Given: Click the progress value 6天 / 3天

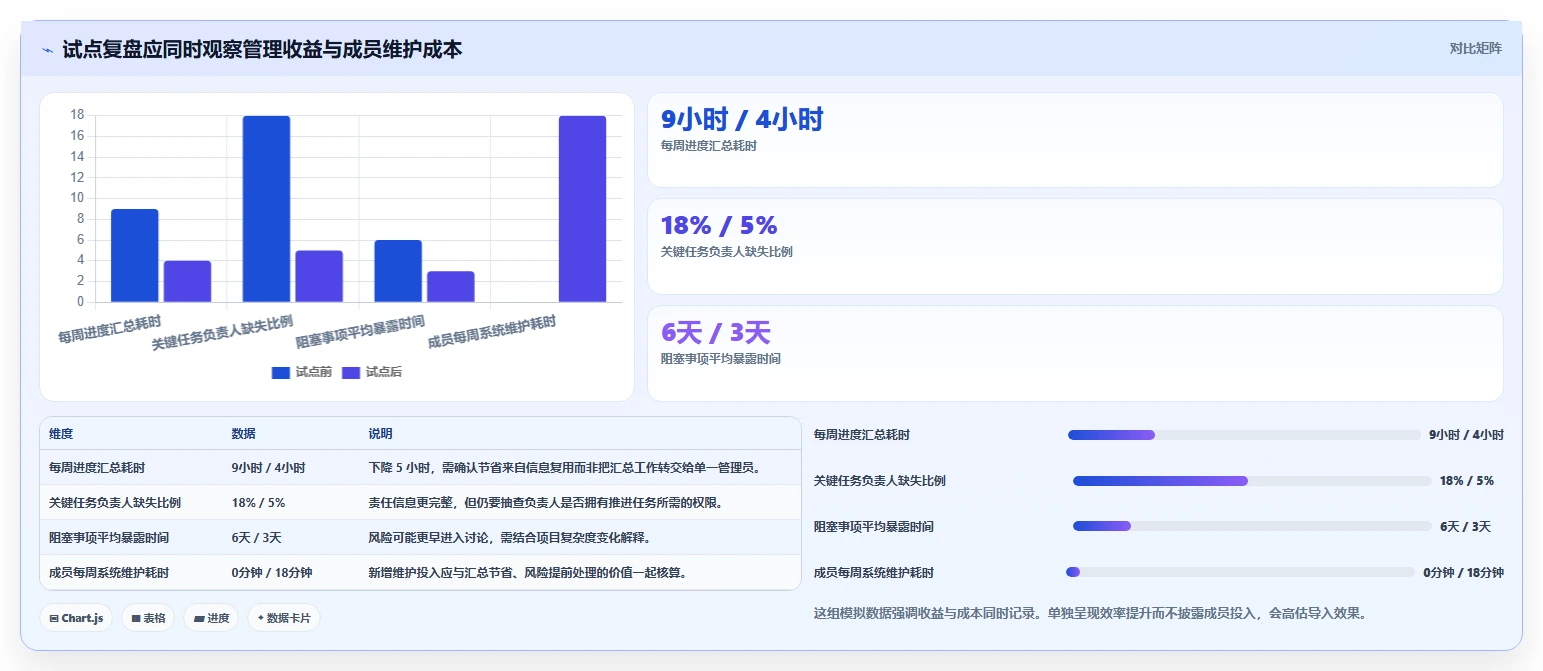Looking at the screenshot, I should (x=1465, y=526).
